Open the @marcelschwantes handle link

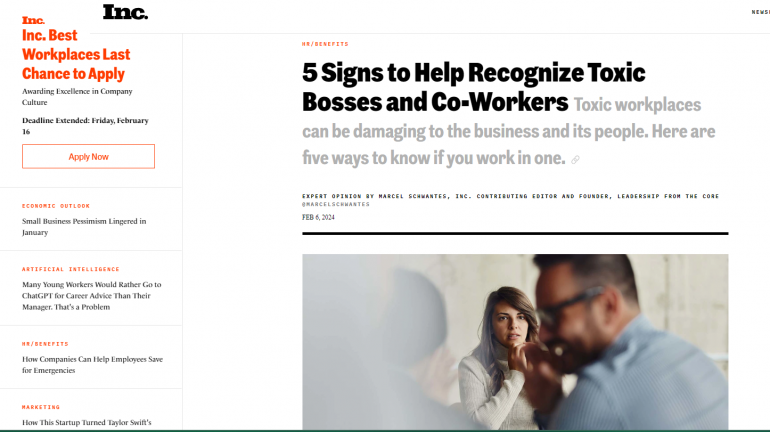pyautogui.click(x=336, y=204)
